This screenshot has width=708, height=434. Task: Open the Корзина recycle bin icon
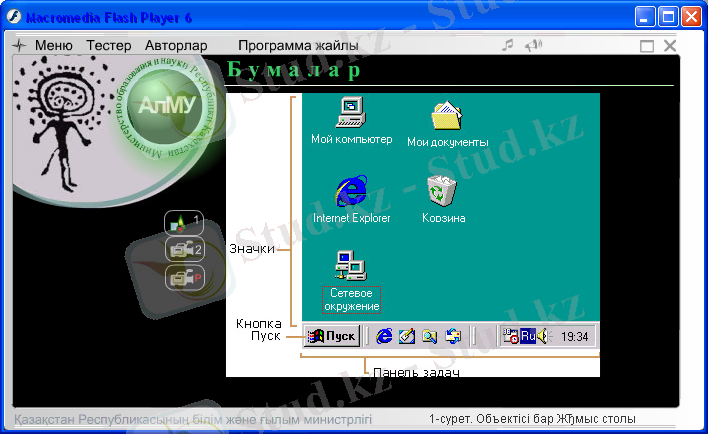click(442, 190)
